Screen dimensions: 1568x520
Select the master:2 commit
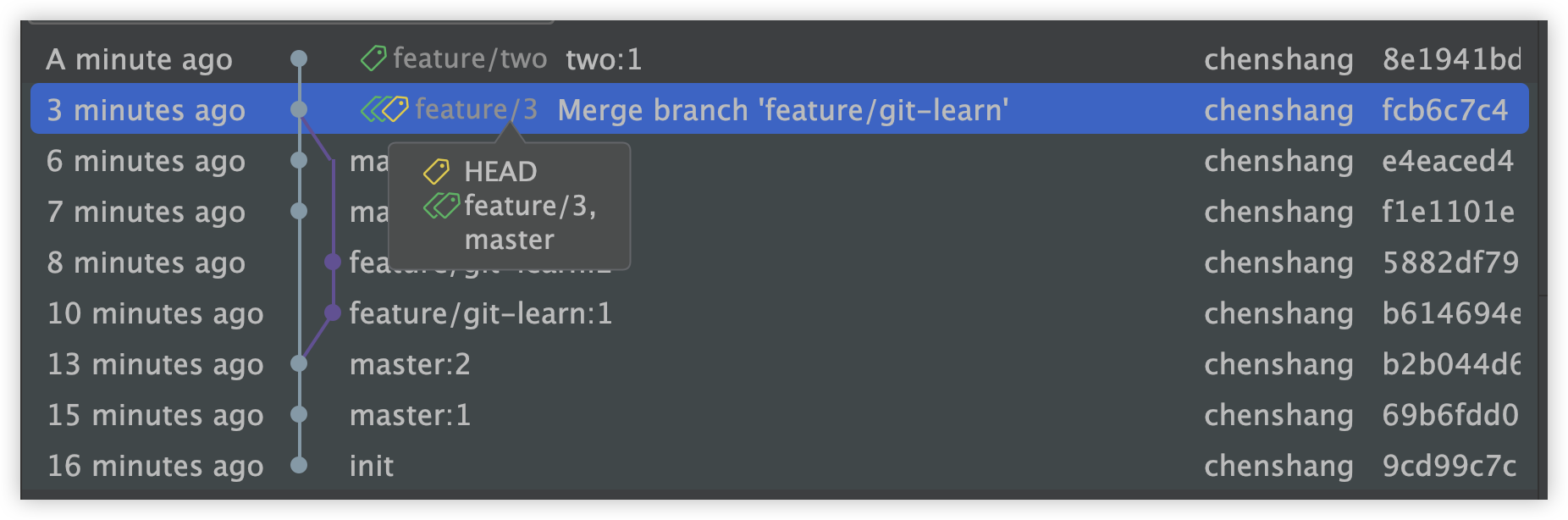click(x=410, y=364)
